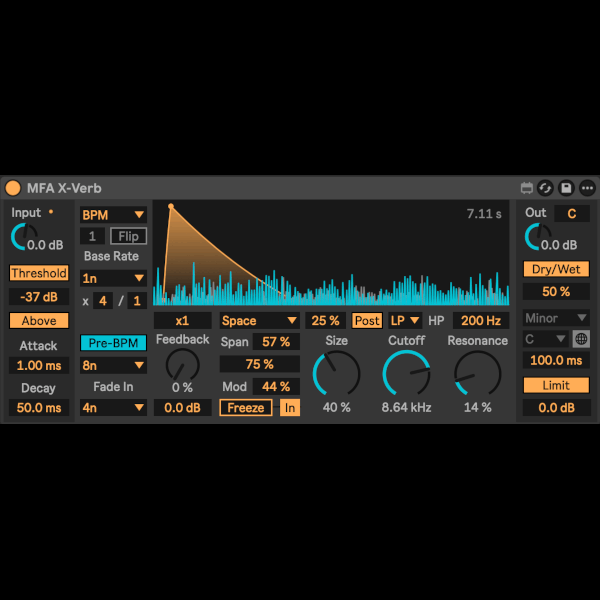Click the HP 200 Hz value field
Viewport: 600px width, 600px height.
(481, 321)
